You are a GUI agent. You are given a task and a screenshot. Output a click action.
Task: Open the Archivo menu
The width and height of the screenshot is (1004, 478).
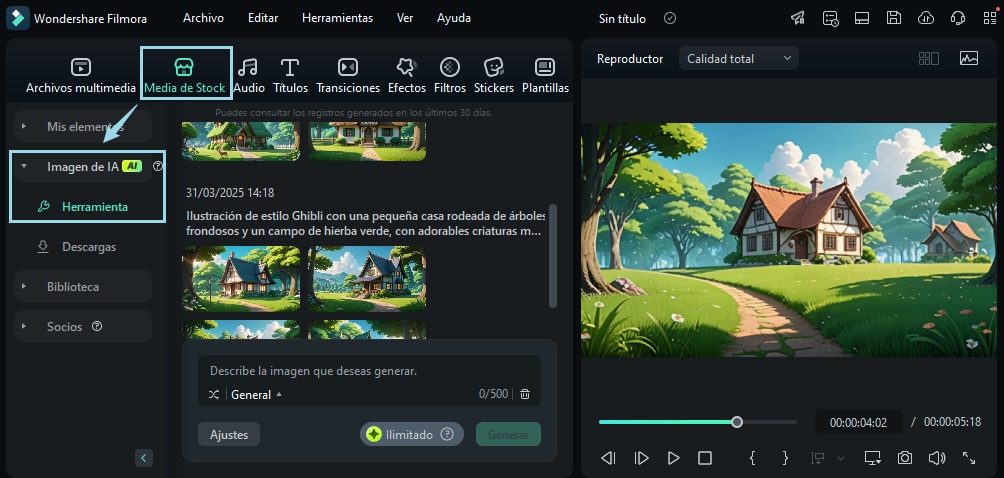(203, 18)
